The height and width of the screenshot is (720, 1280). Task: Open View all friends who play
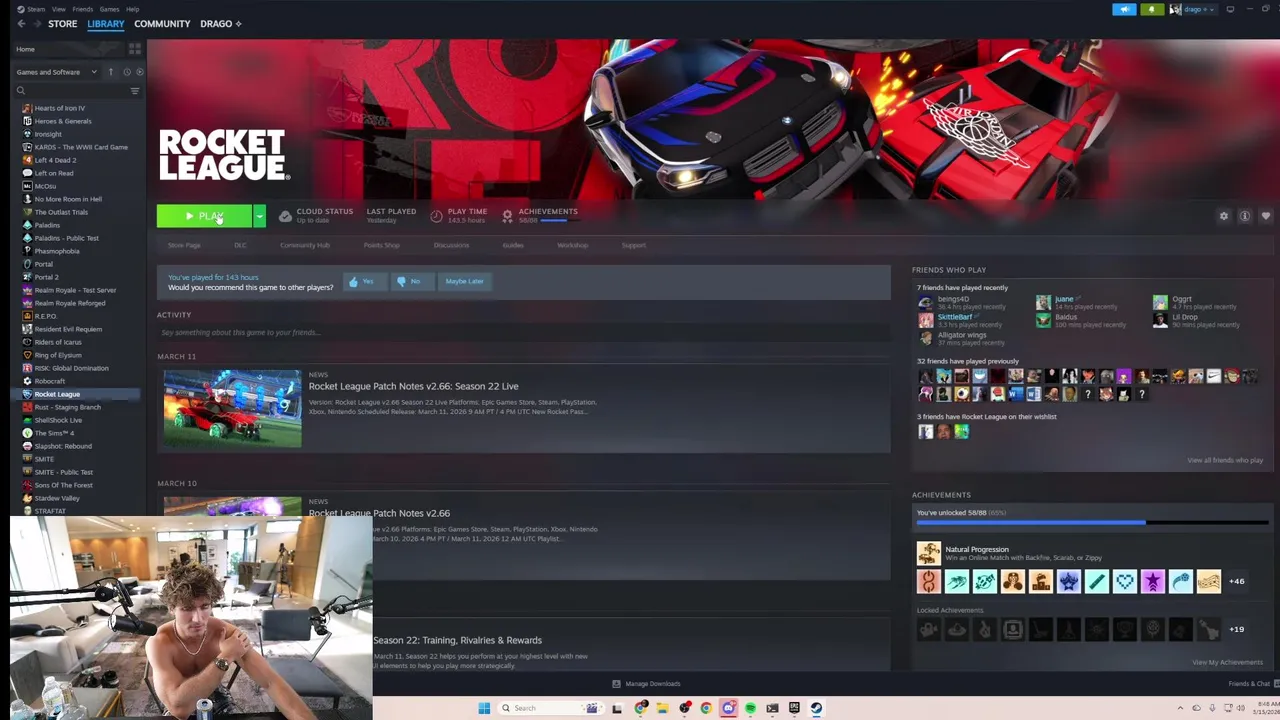click(x=1225, y=460)
